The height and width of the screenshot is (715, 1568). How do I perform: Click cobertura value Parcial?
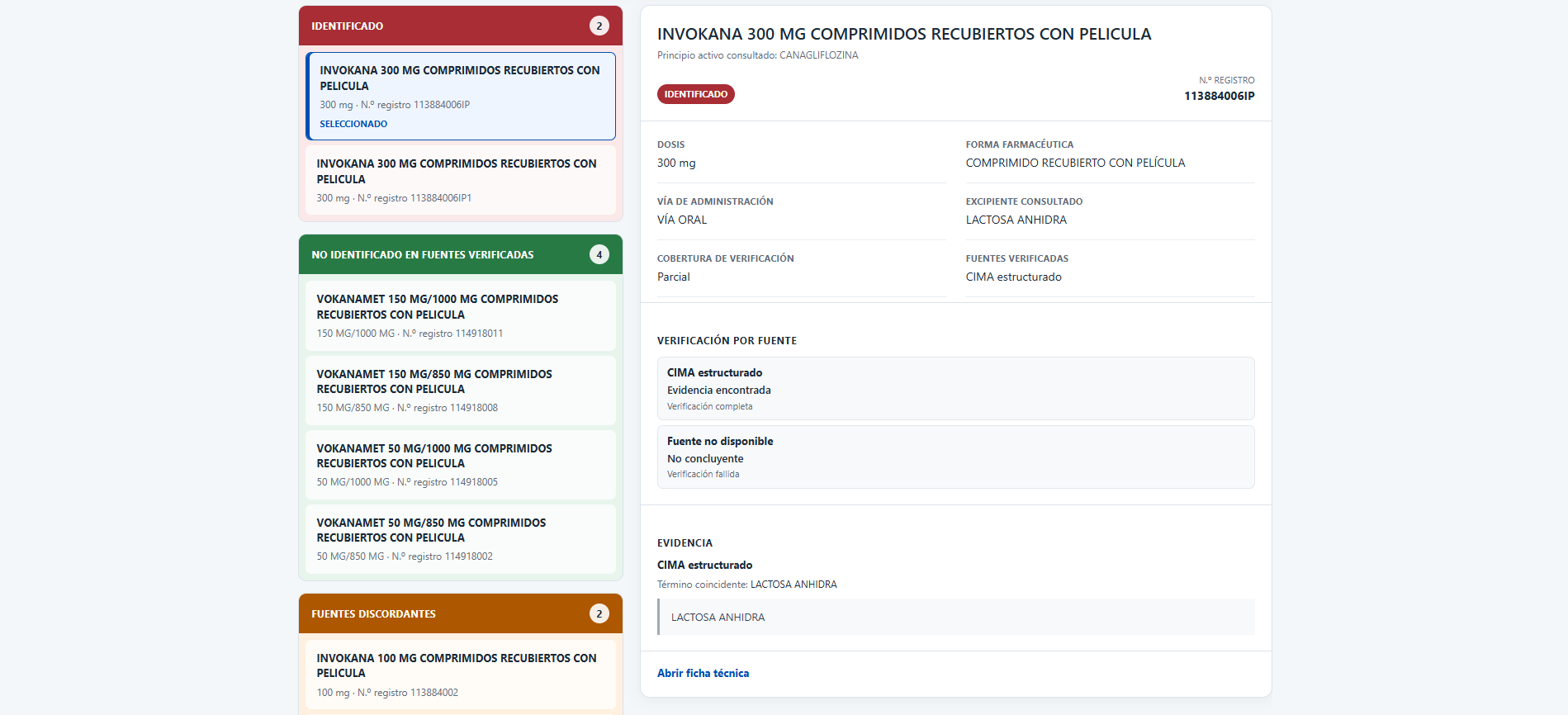(674, 277)
